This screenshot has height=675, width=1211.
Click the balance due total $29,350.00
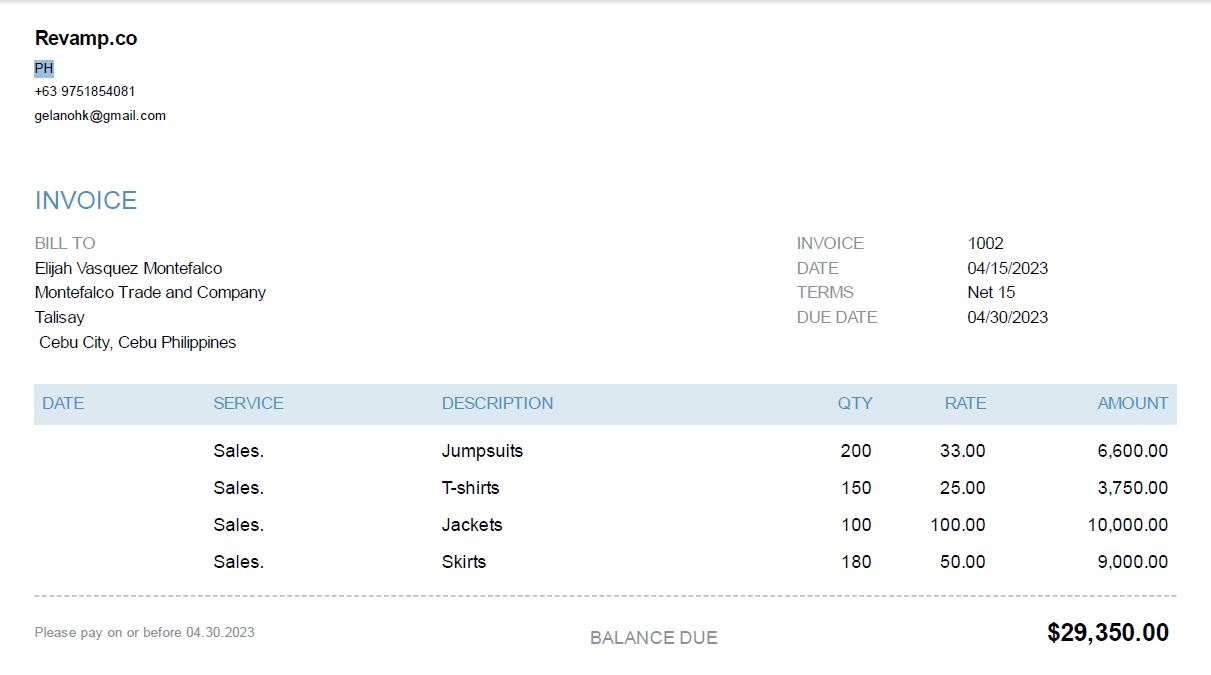pos(1107,632)
